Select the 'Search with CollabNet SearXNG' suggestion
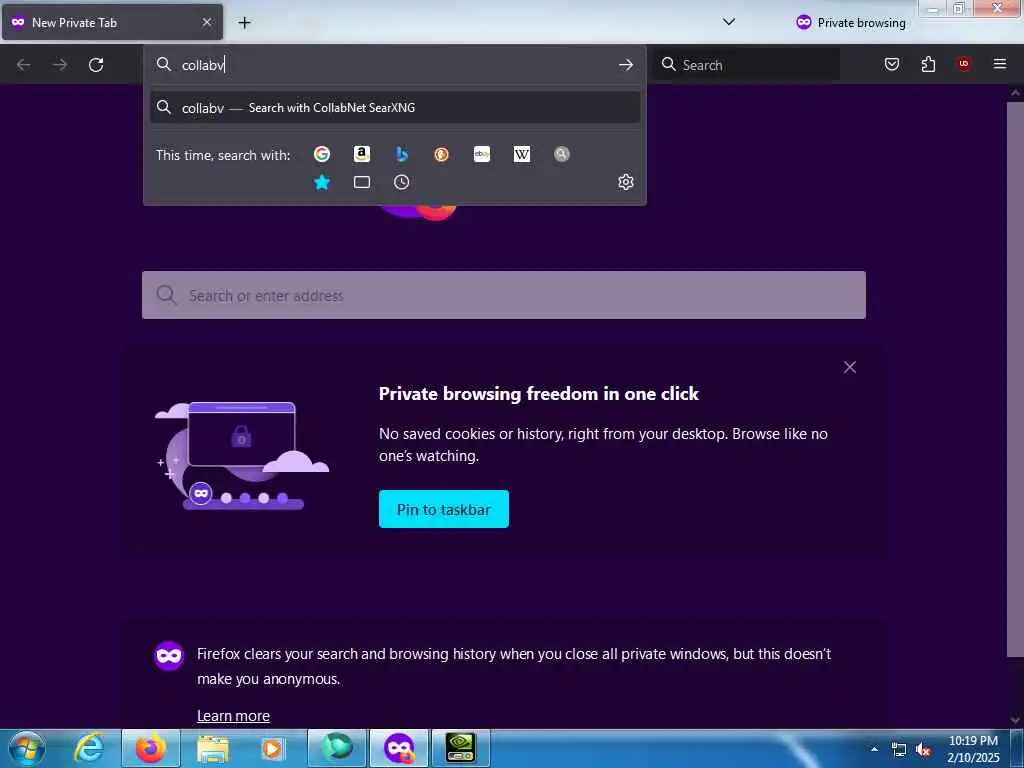1024x768 pixels. tap(394, 107)
